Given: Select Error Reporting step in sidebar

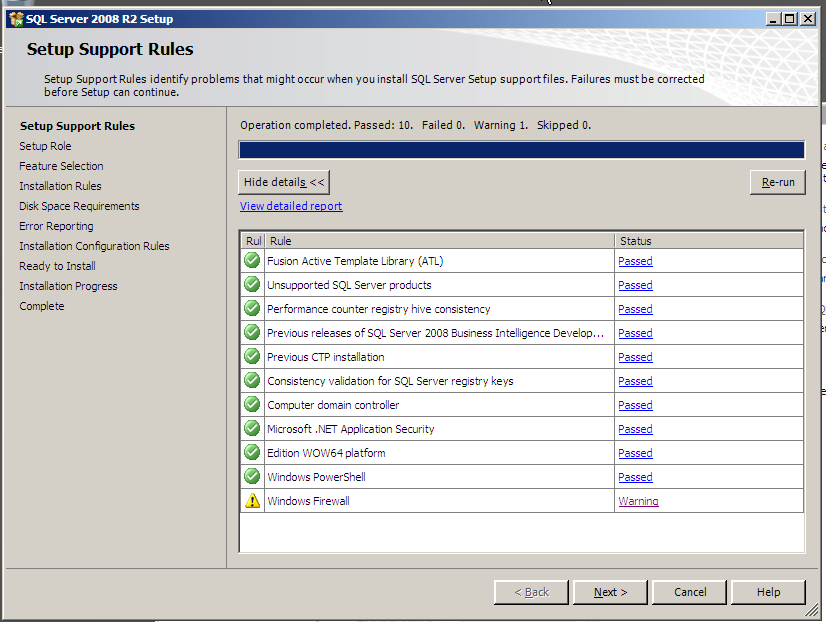Looking at the screenshot, I should (56, 226).
